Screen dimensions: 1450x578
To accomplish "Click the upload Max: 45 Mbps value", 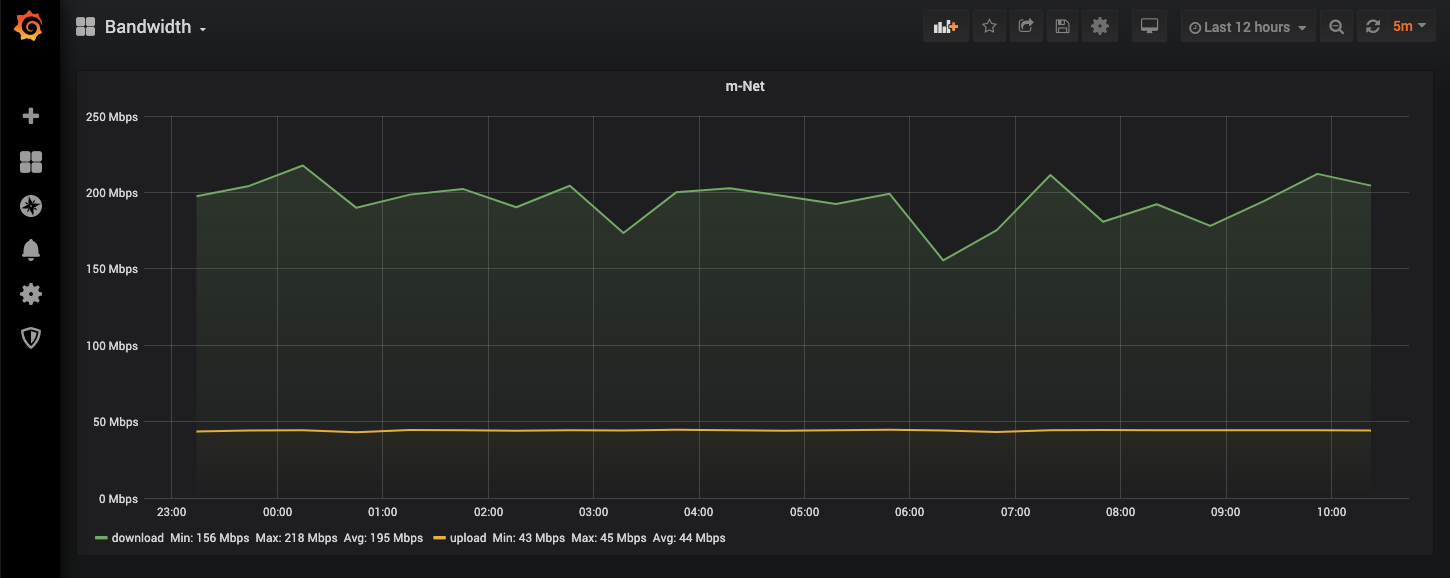I will click(609, 538).
